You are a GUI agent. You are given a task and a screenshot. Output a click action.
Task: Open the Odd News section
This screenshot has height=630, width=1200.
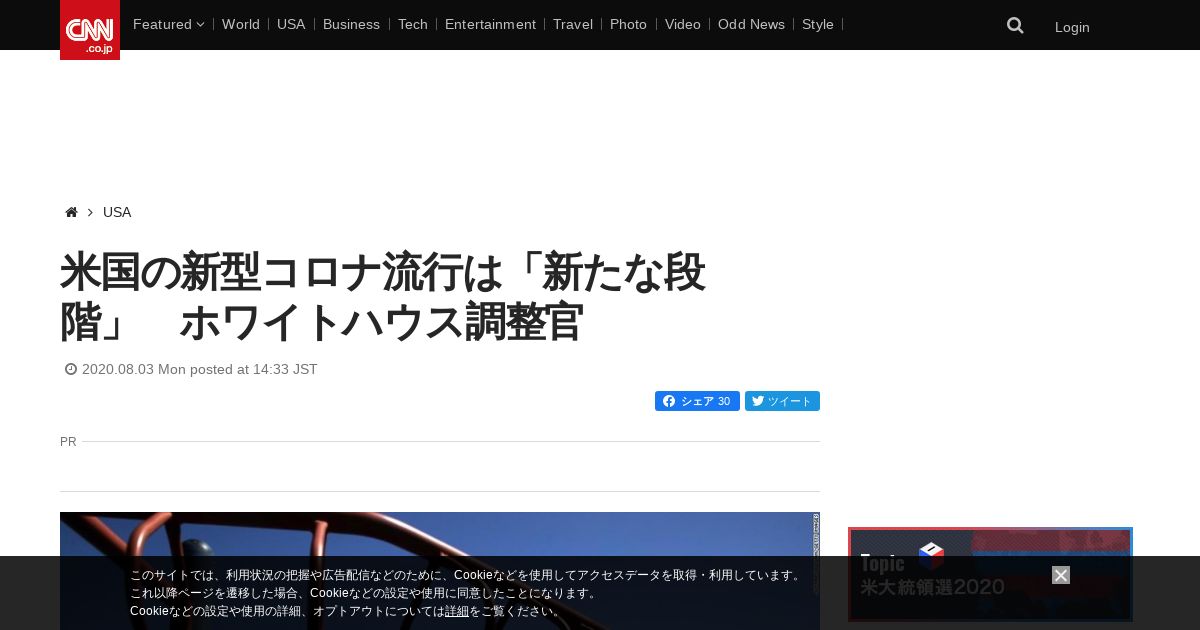coord(751,24)
